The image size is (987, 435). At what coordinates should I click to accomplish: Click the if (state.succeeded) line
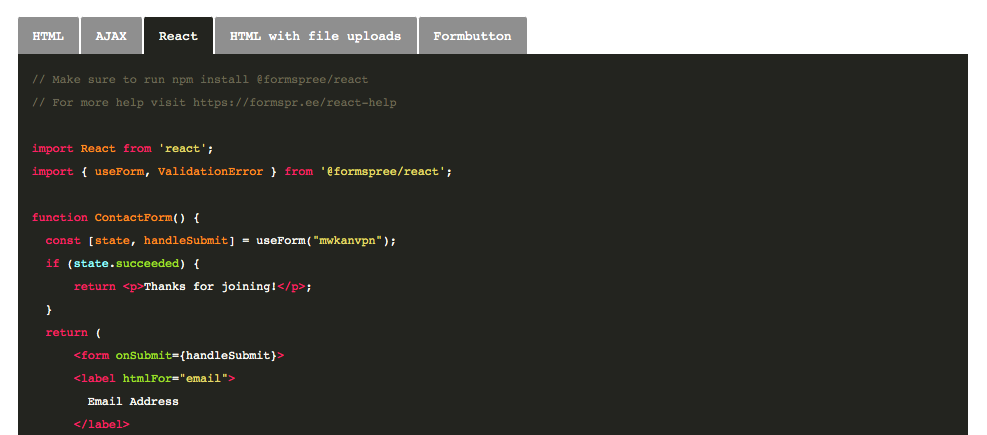pyautogui.click(x=122, y=263)
